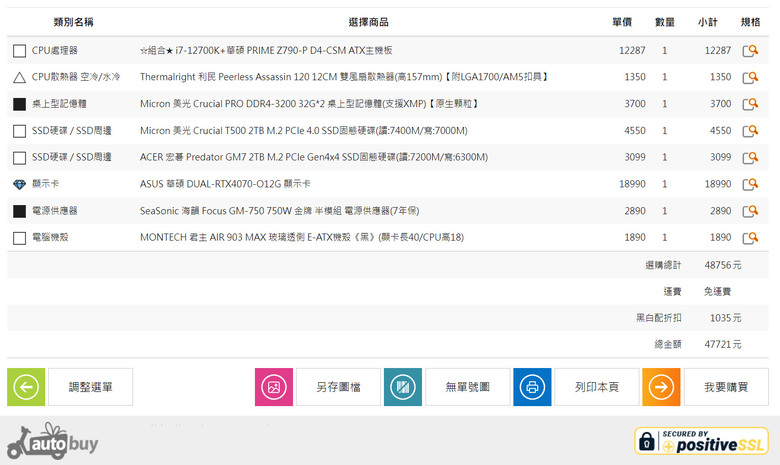This screenshot has height=465, width=780.
Task: Click the 選擇商品 column header
Action: click(x=369, y=22)
